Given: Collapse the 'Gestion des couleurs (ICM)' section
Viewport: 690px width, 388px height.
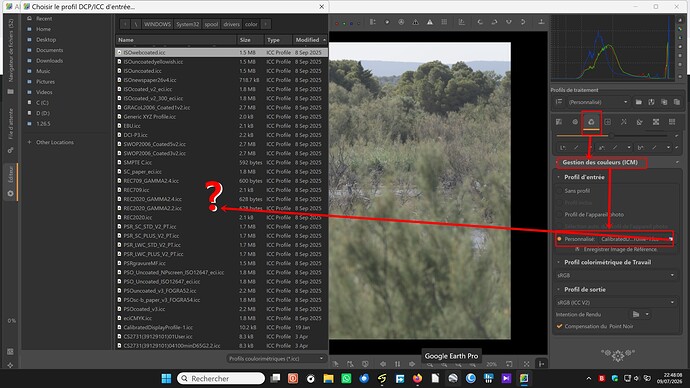Looking at the screenshot, I should [x=600, y=162].
